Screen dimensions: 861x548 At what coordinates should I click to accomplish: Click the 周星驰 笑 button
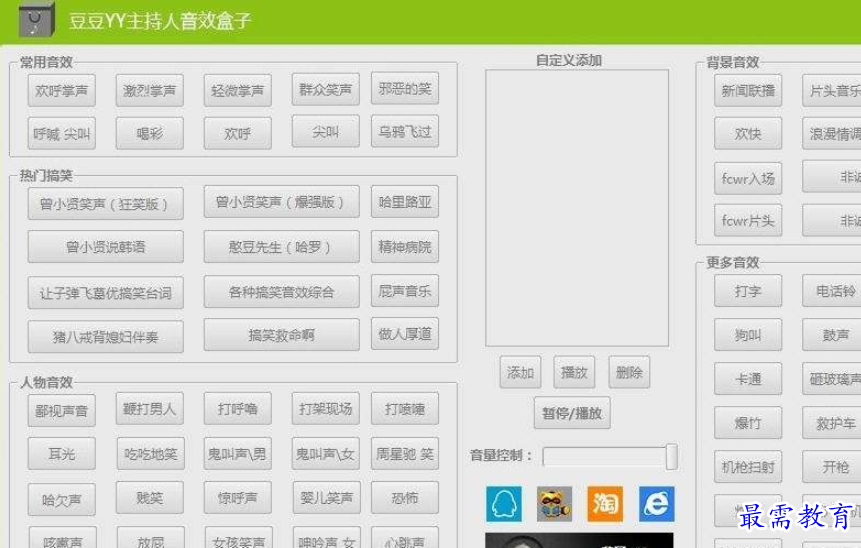click(405, 454)
